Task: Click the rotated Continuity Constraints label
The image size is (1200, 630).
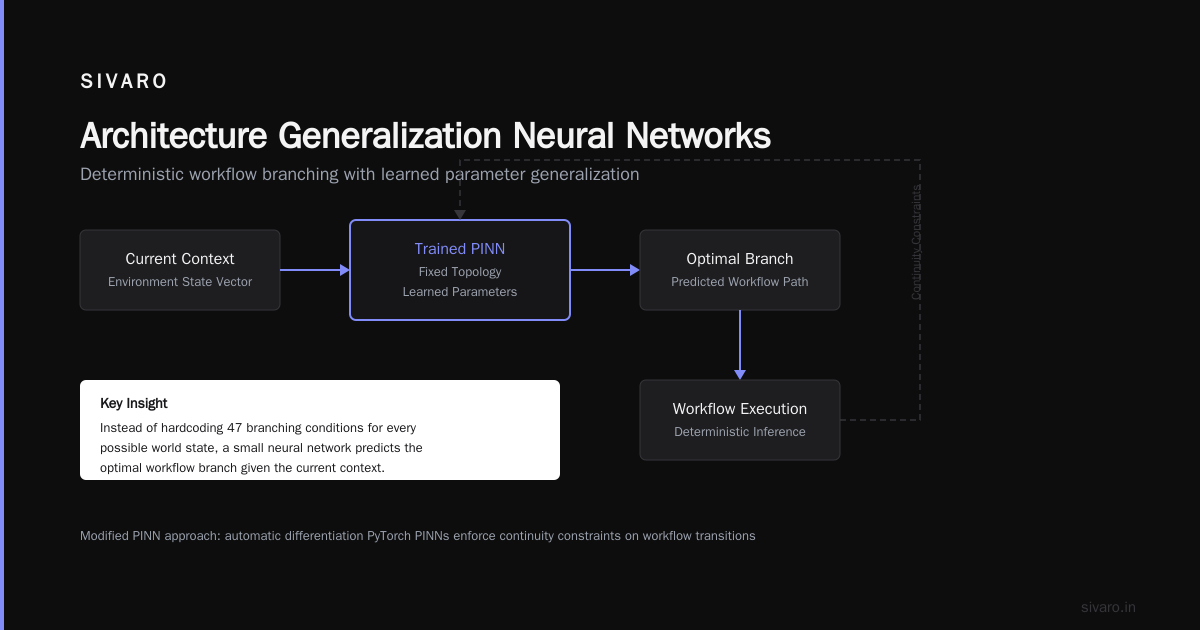Action: tap(917, 242)
